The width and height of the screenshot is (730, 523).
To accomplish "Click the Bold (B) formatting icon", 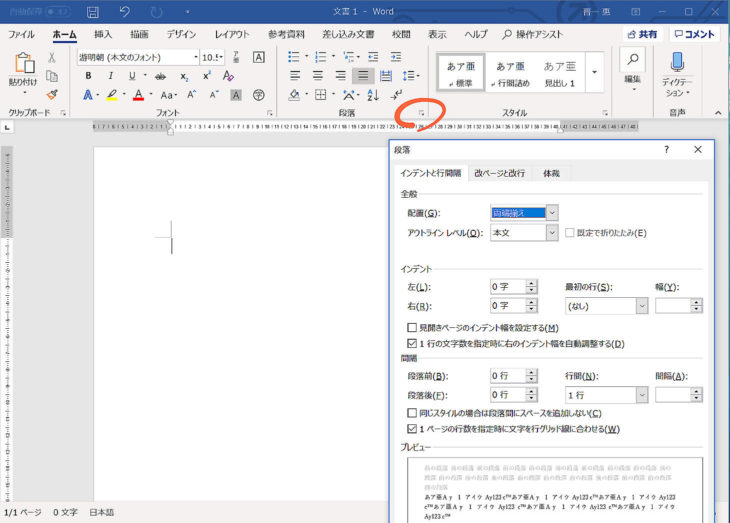I will coord(88,76).
